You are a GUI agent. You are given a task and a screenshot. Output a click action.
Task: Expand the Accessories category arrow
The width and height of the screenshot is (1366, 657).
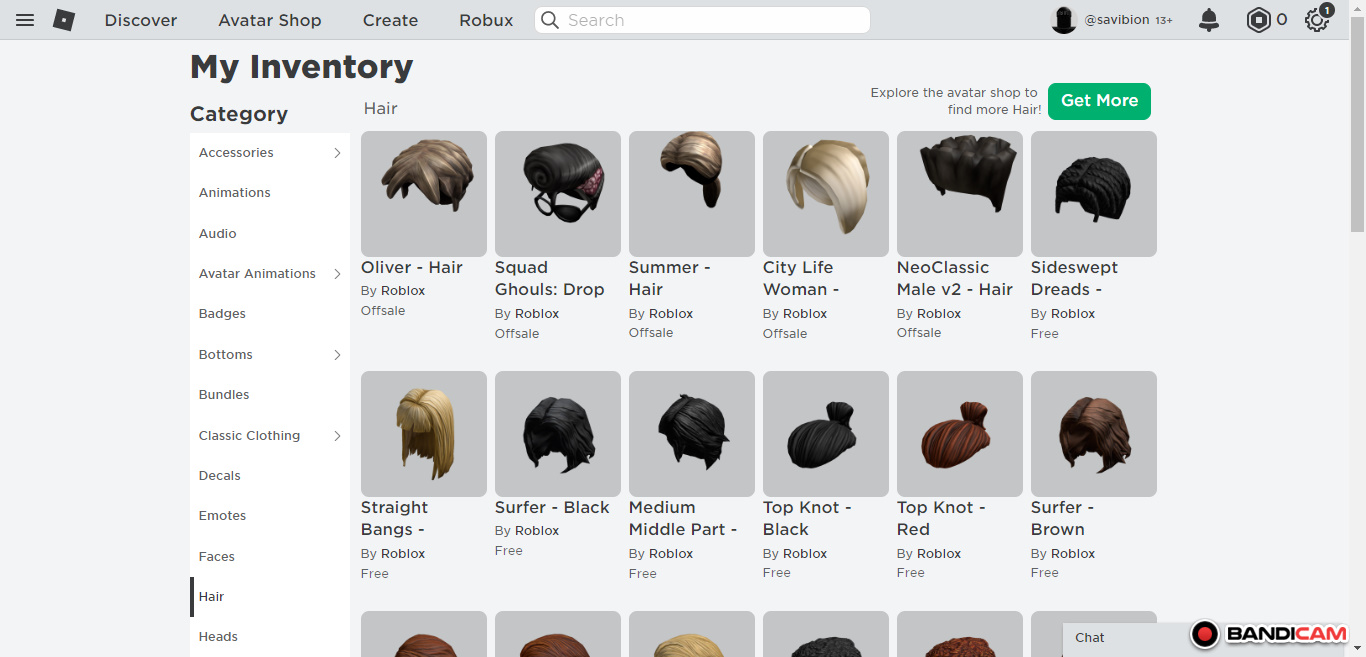[337, 153]
